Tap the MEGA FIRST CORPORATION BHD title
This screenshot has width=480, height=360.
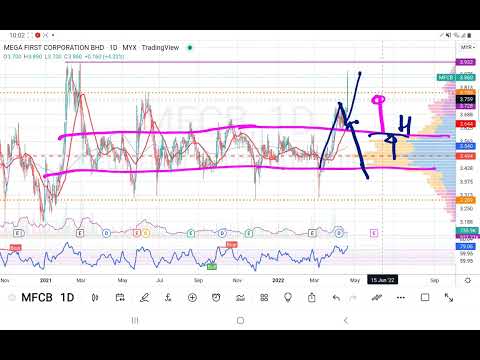(54, 48)
